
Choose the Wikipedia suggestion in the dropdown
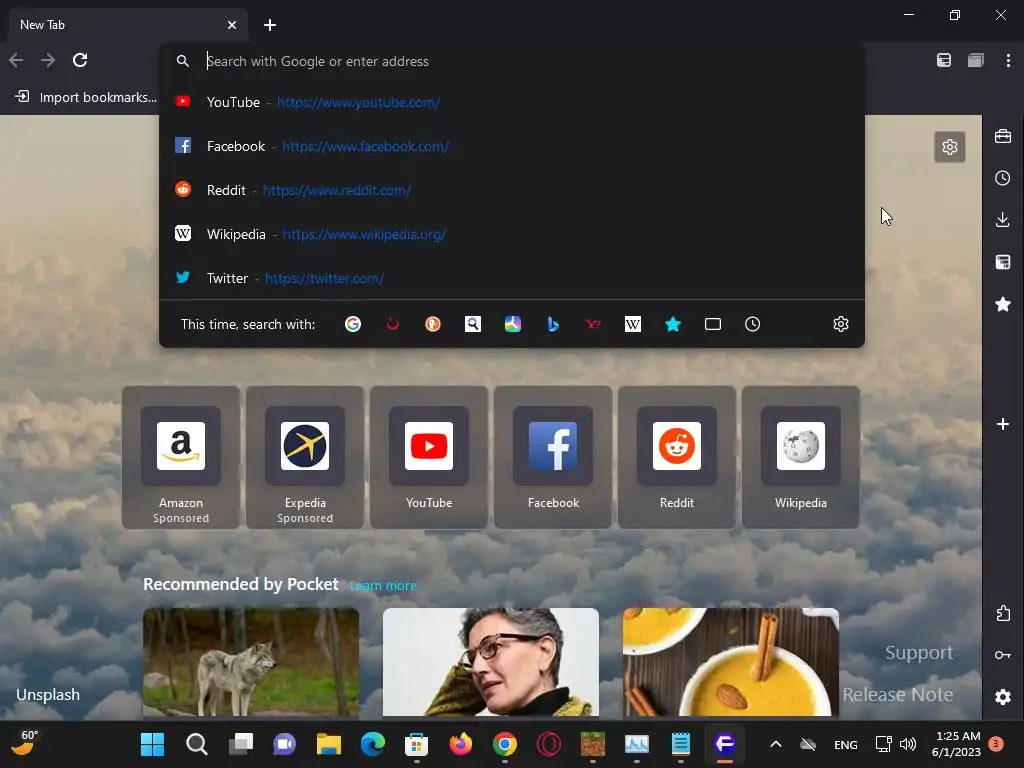tap(512, 234)
